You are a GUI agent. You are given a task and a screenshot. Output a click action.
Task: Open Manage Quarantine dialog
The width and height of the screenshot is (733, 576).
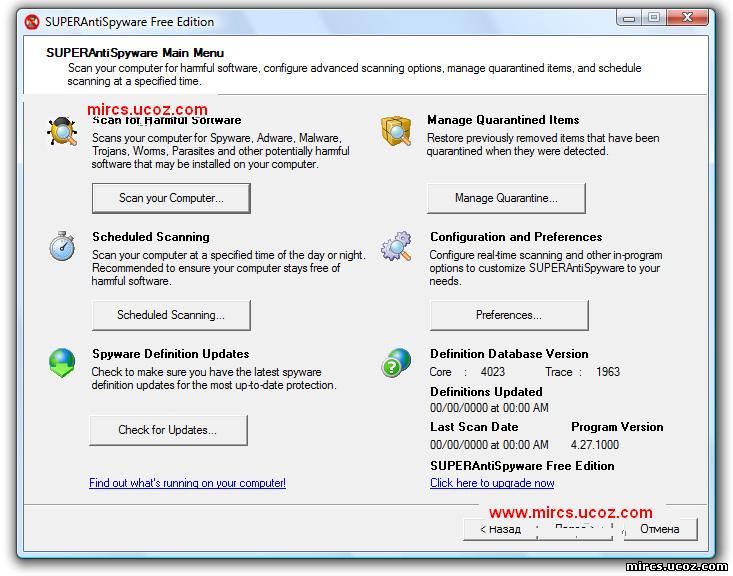click(506, 198)
